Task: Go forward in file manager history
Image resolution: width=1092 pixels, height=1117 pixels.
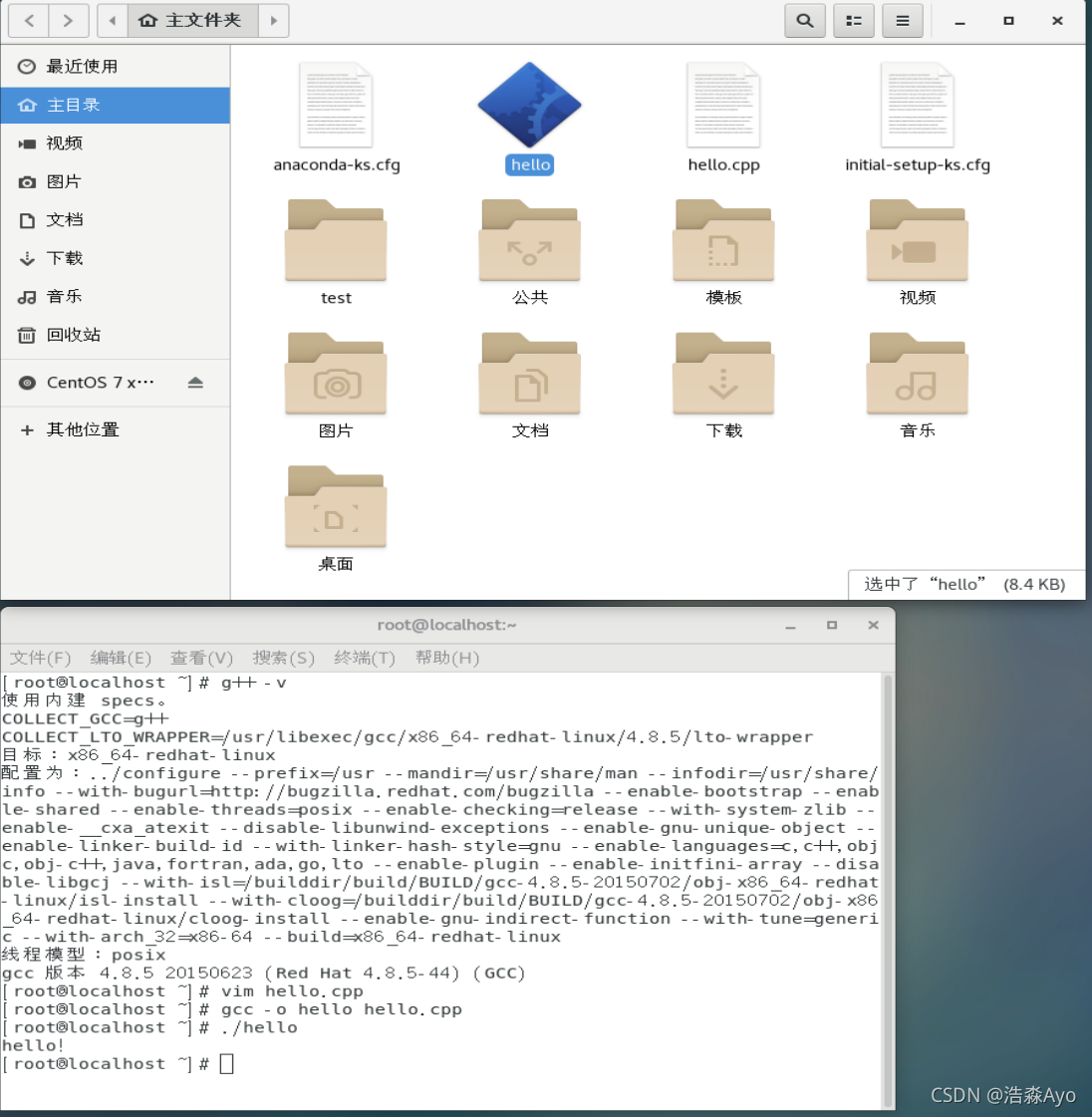Action: pyautogui.click(x=69, y=21)
